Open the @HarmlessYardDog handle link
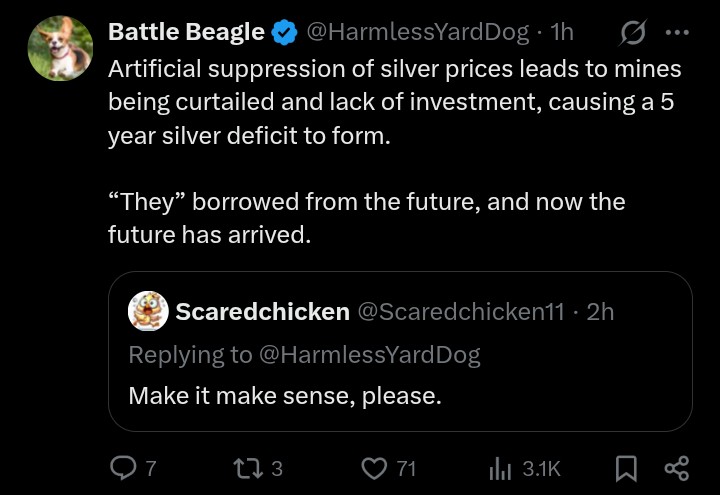Screen dimensions: 720x495 pyautogui.click(x=417, y=32)
